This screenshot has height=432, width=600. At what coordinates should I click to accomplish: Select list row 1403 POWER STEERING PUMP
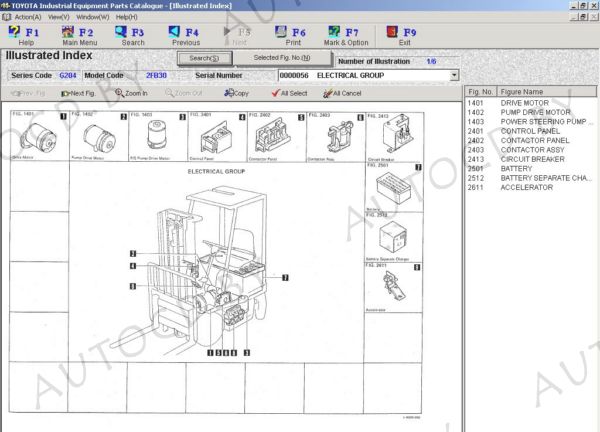530,122
